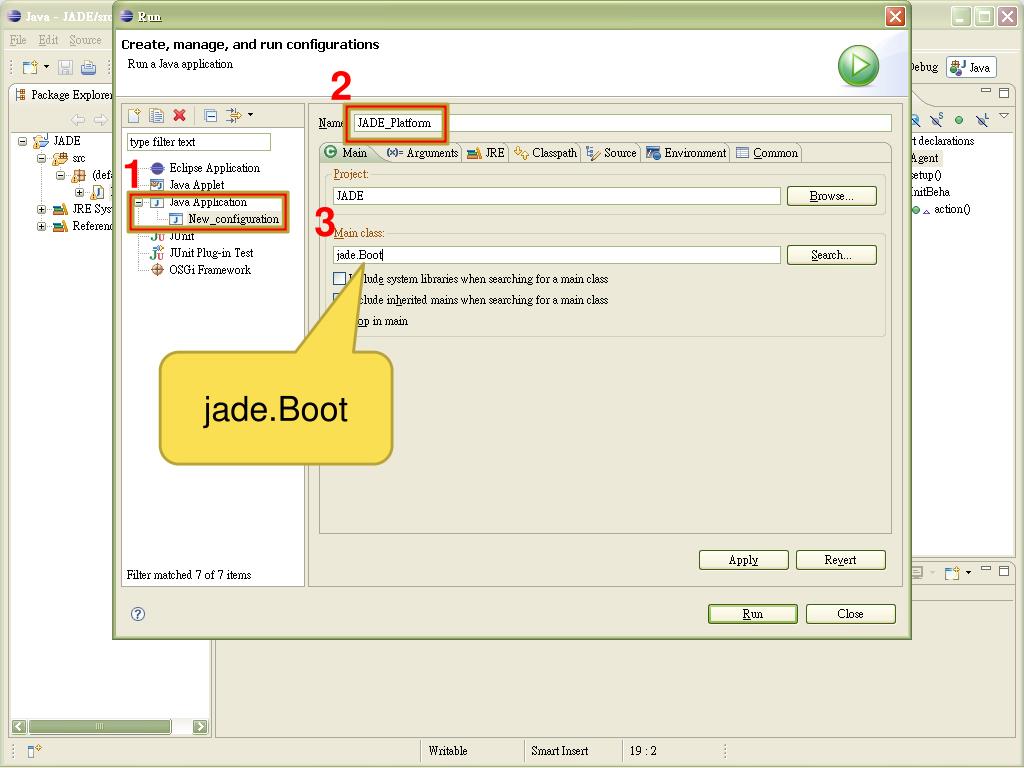
Task: Click the Project field containing JADE
Action: click(556, 196)
